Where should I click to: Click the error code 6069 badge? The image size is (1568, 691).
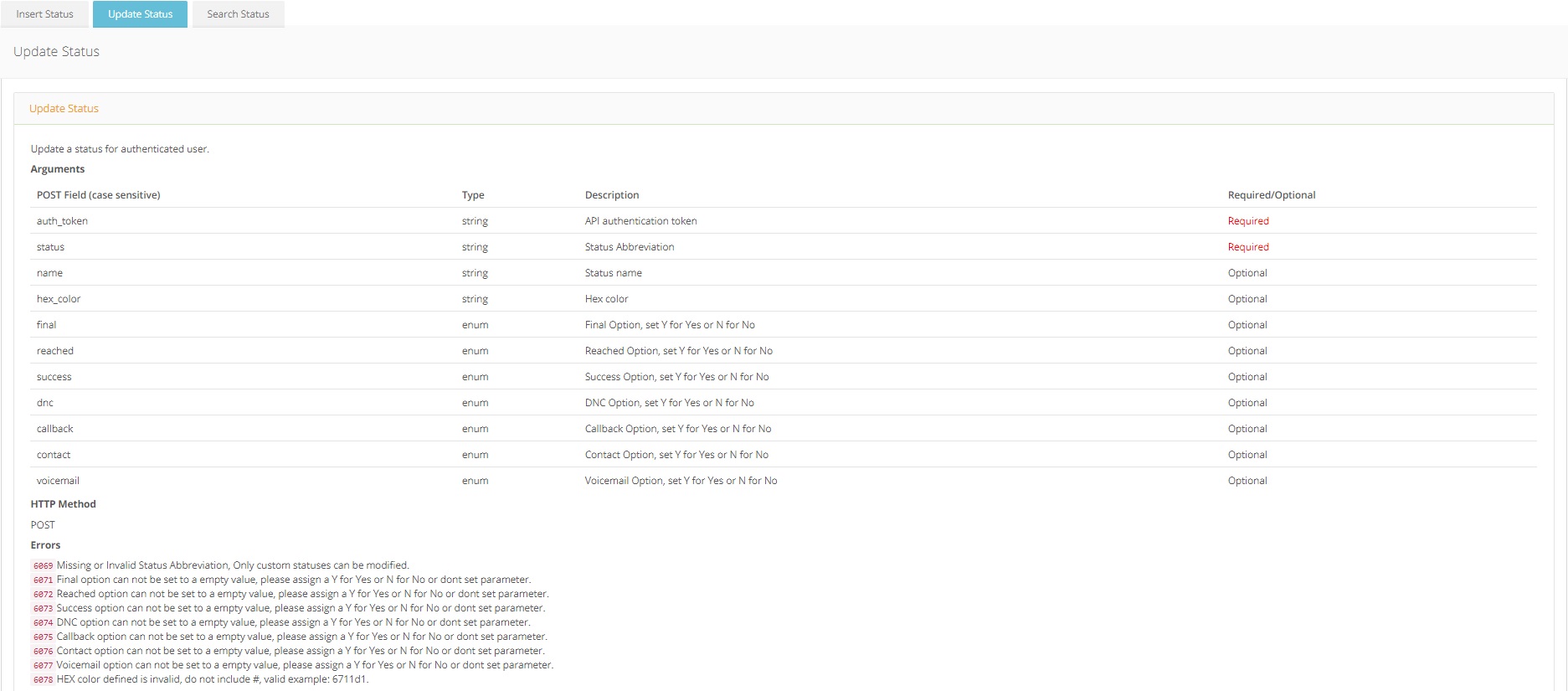click(43, 566)
